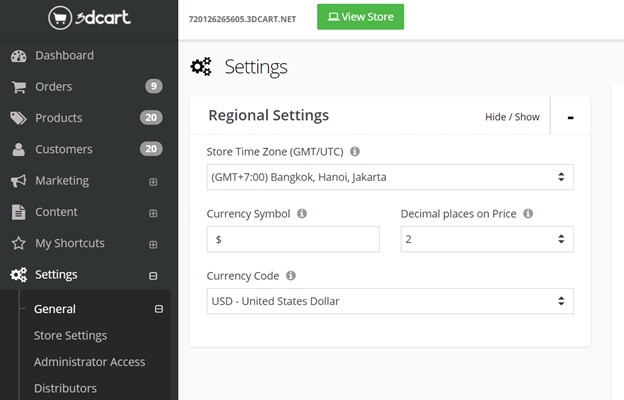Image resolution: width=624 pixels, height=400 pixels.
Task: Click info icon beside Decimal places on Price
Action: [528, 214]
